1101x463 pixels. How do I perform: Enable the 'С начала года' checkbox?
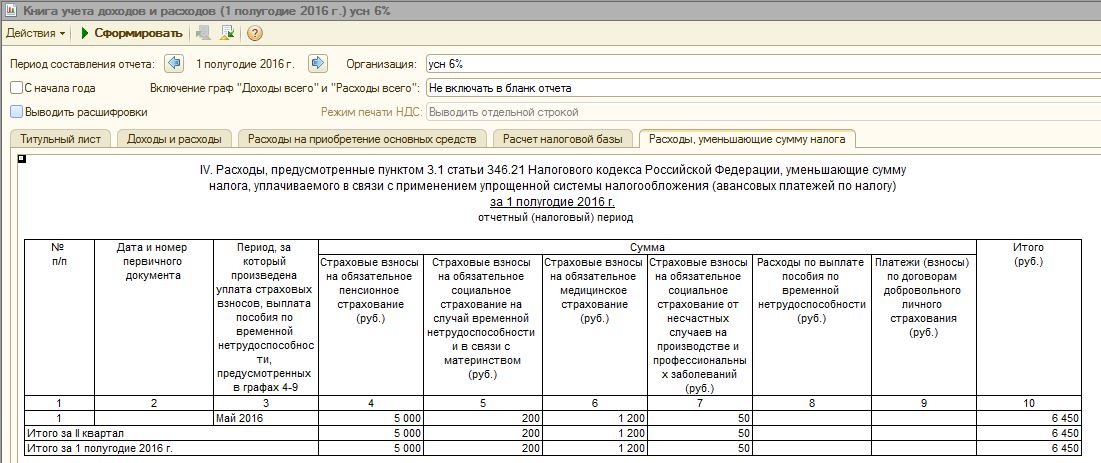click(16, 88)
